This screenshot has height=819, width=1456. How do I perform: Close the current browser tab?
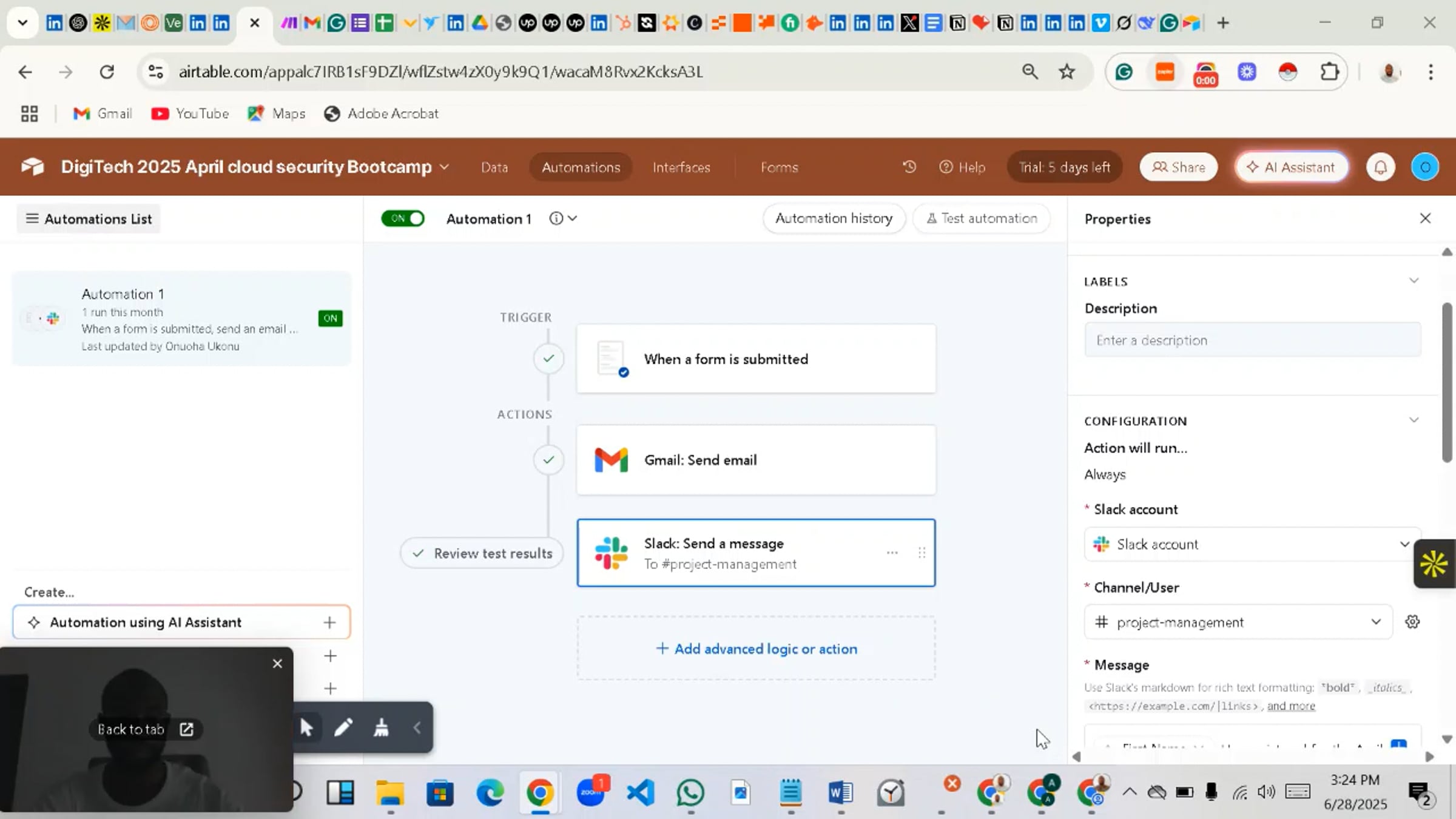tap(255, 23)
